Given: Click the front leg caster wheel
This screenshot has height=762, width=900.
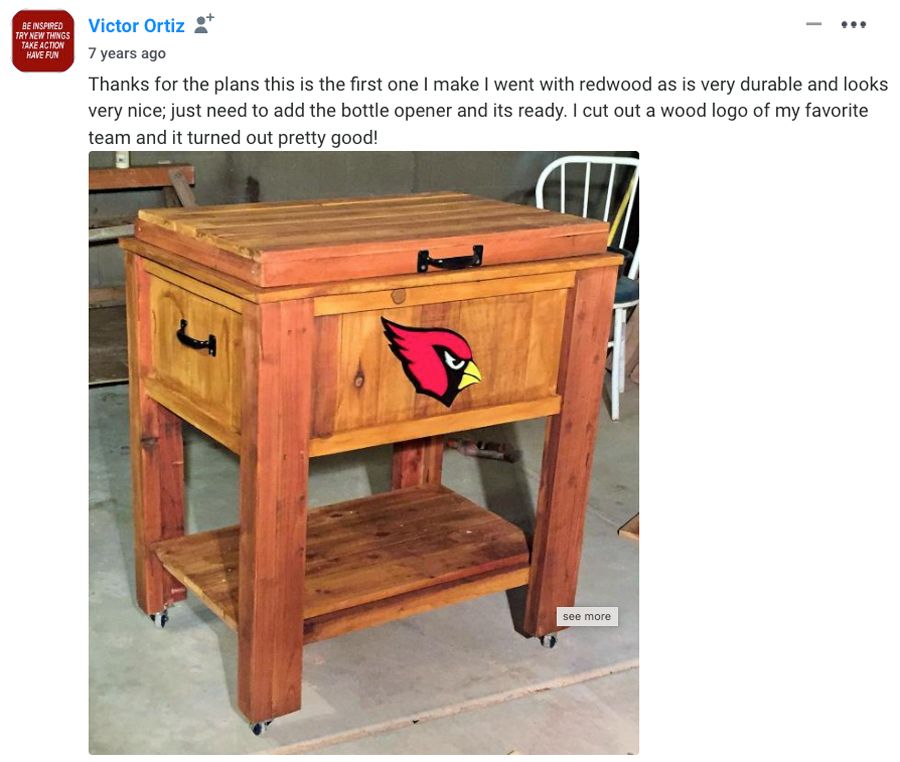Looking at the screenshot, I should [259, 728].
